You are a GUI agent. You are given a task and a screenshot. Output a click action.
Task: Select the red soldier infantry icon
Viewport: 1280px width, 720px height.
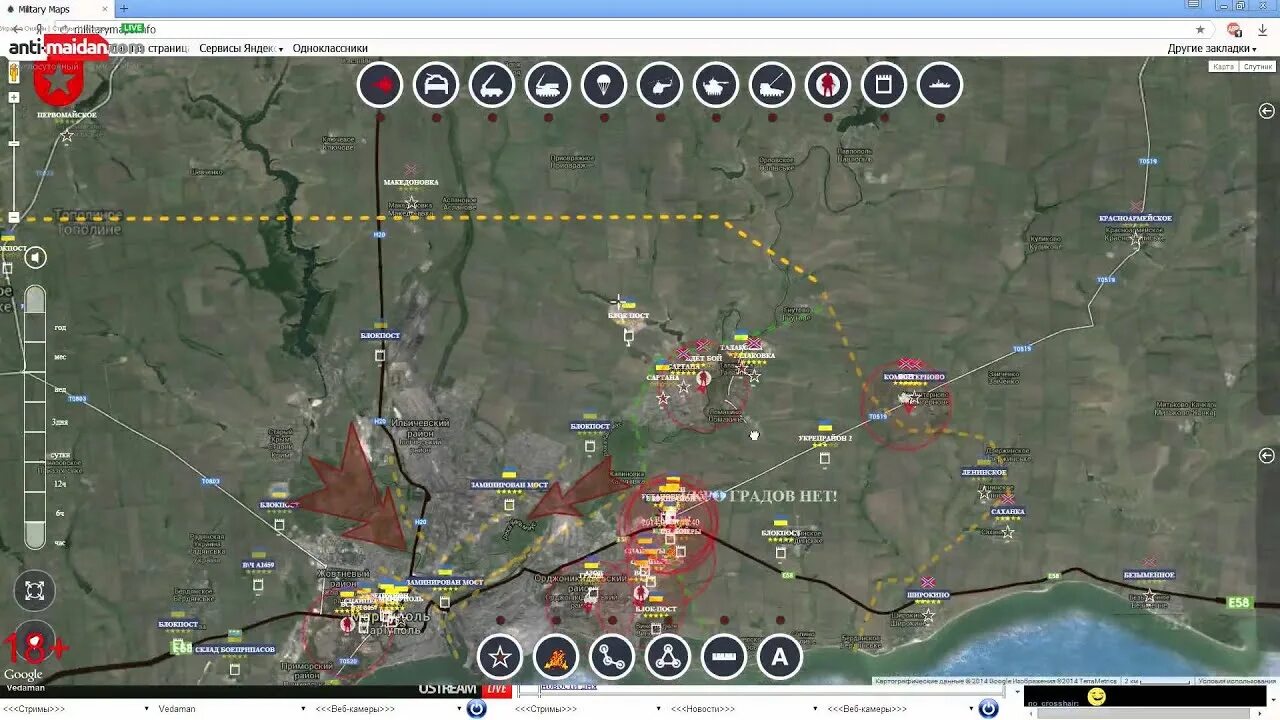coord(828,86)
